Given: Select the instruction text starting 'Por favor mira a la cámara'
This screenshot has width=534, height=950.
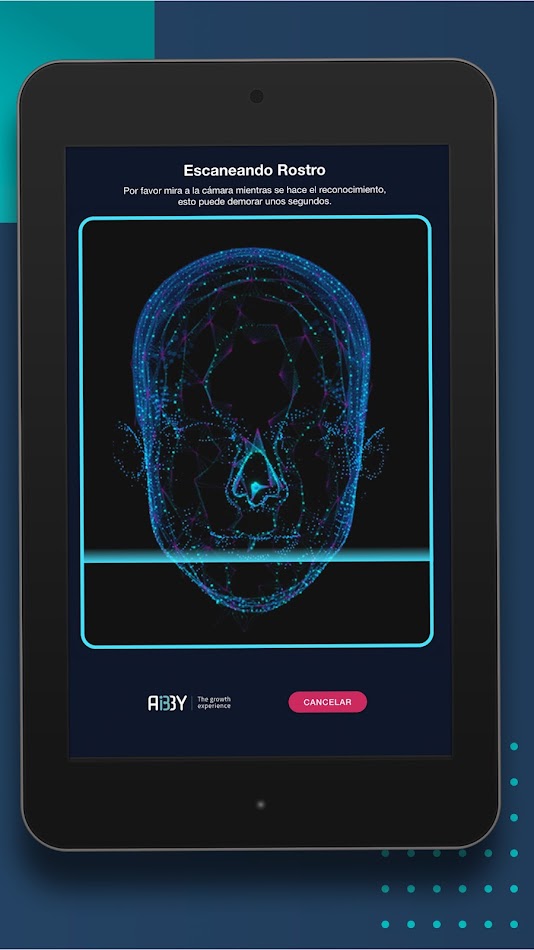Looking at the screenshot, I should point(255,196).
